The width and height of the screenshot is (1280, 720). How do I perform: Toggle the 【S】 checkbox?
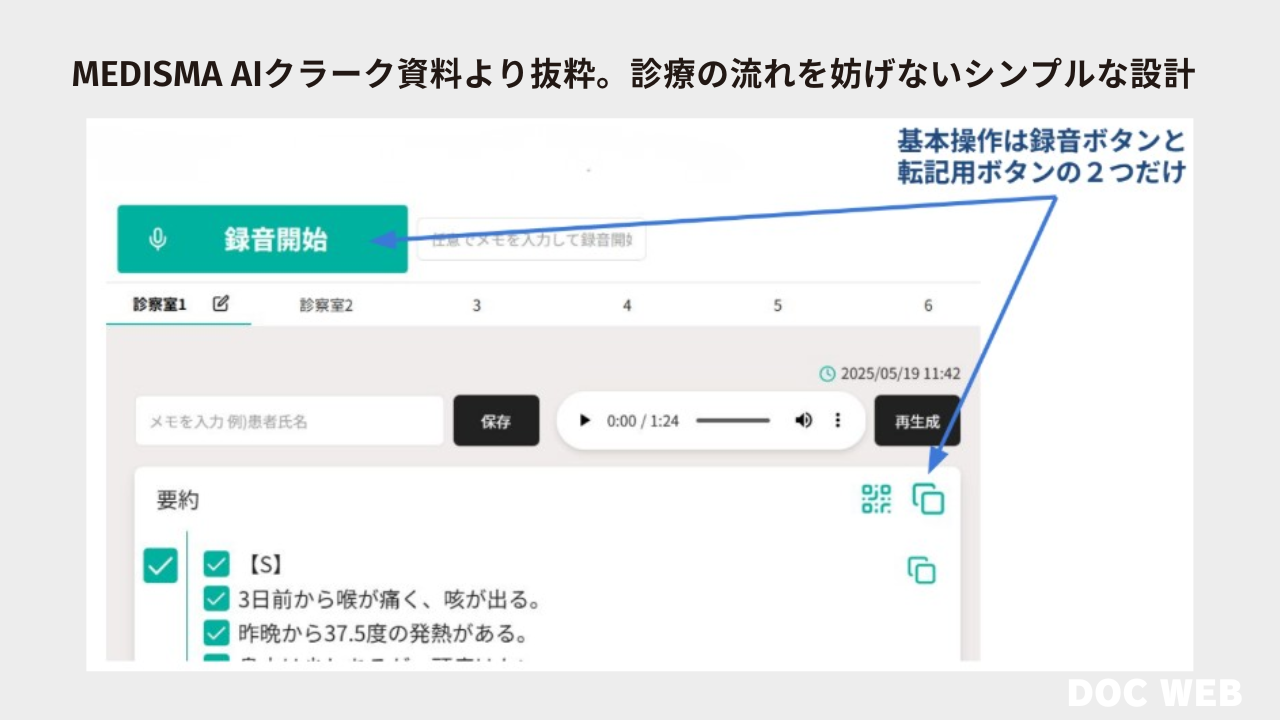point(217,564)
